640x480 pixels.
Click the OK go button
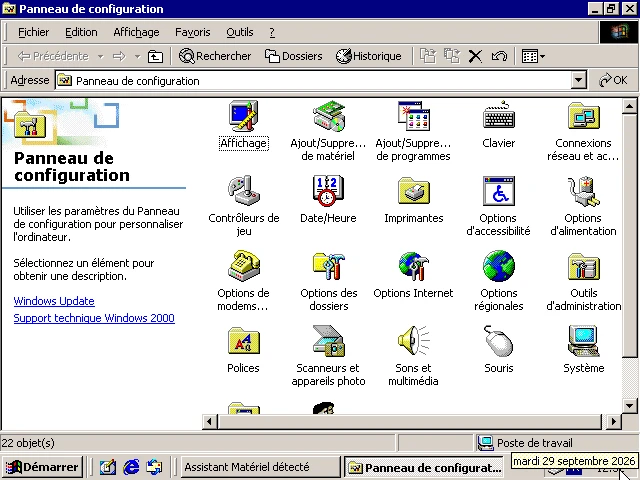click(x=613, y=80)
